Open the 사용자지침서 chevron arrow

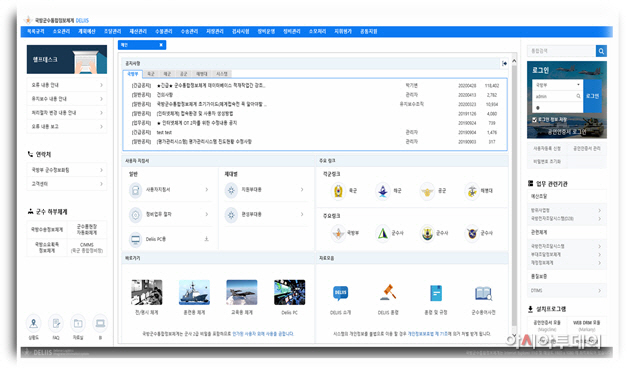pos(207,189)
